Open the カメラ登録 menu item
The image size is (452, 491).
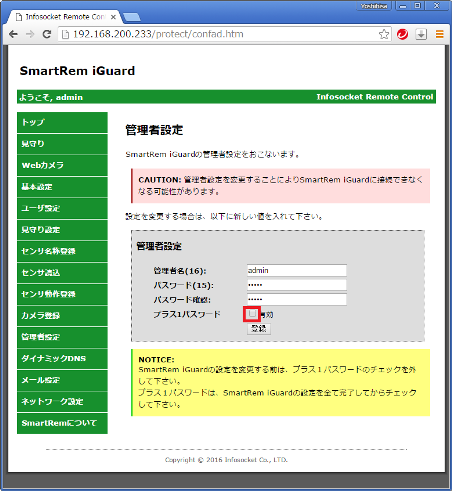(x=62, y=316)
